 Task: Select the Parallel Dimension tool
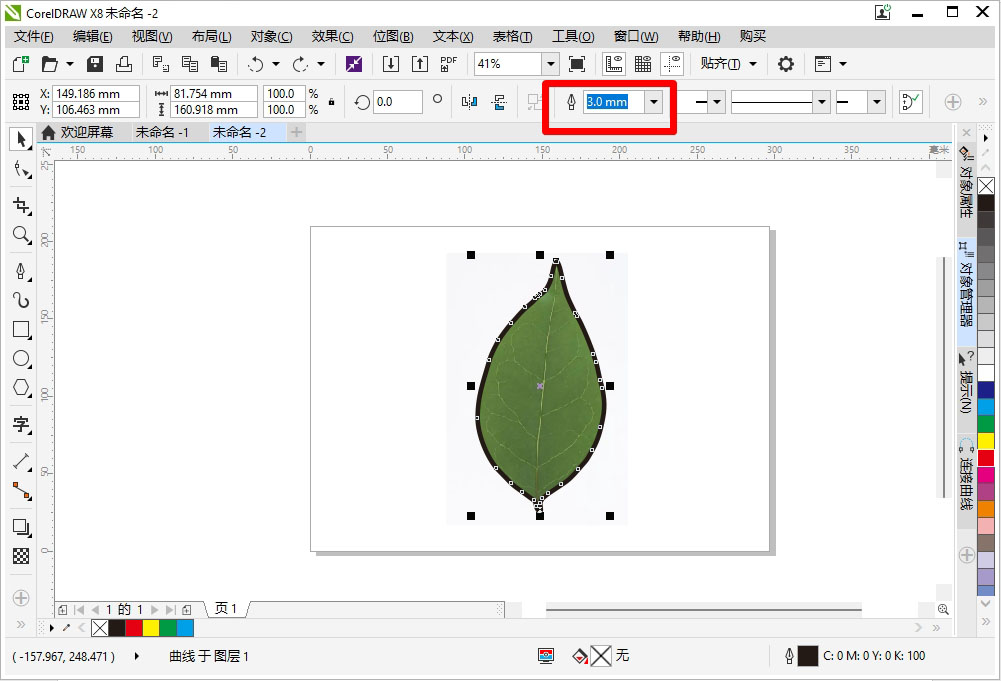point(22,461)
